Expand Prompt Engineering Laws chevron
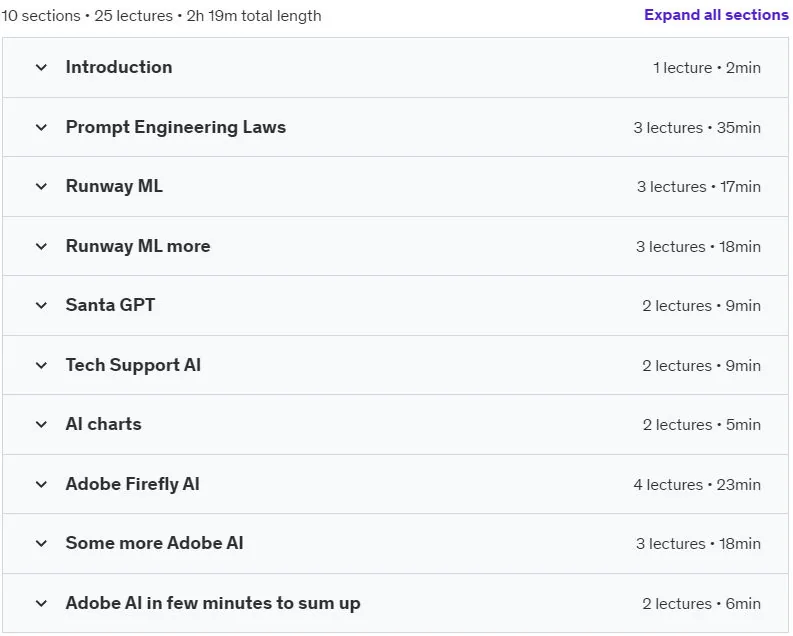The width and height of the screenshot is (793, 636). click(41, 127)
